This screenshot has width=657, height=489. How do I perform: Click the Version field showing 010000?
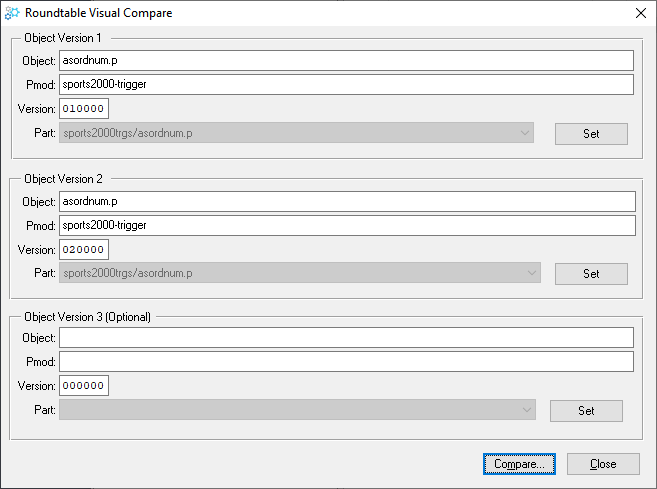[84, 109]
